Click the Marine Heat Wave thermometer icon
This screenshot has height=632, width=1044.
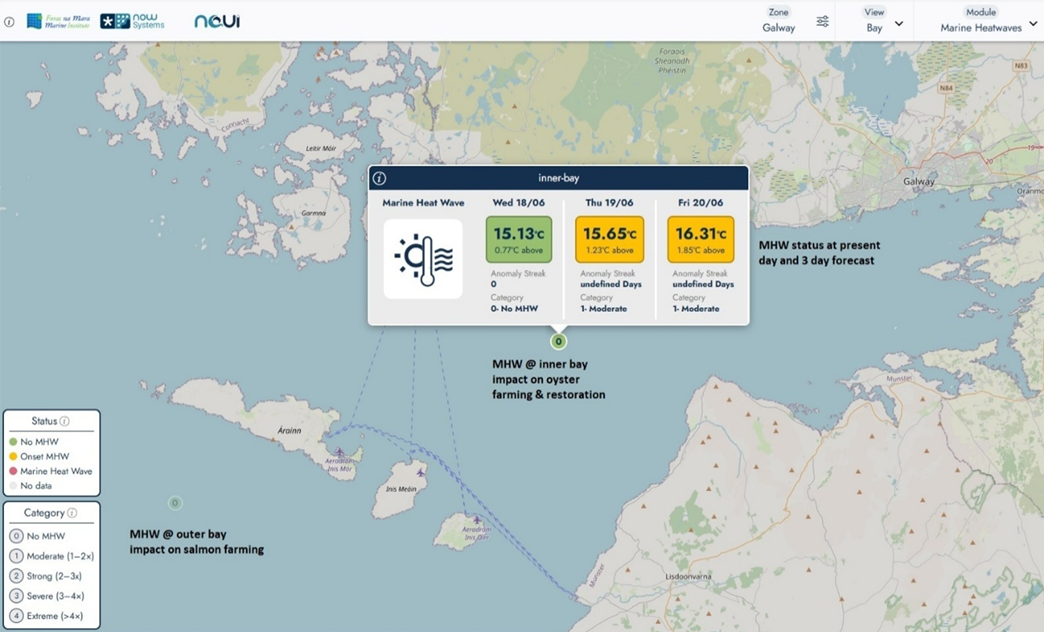pos(423,258)
